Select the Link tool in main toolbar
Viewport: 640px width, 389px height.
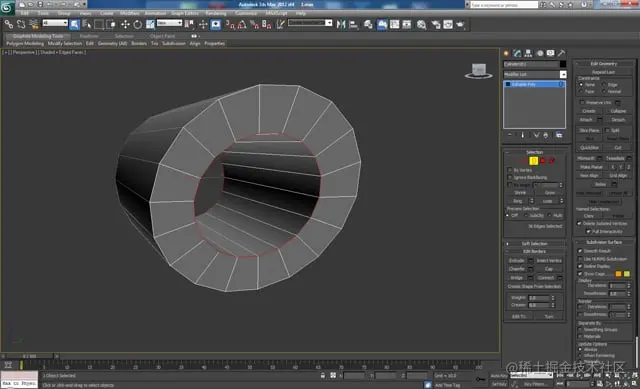[9, 24]
